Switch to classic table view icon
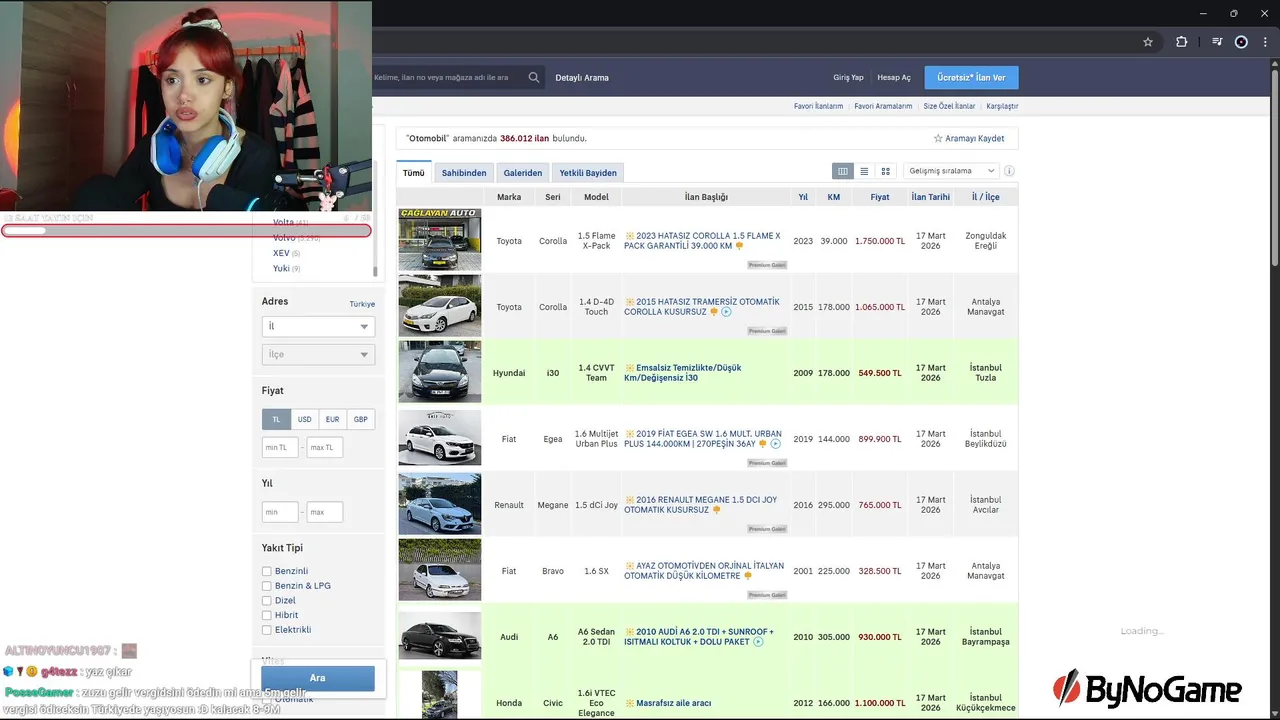Viewport: 1280px width, 720px height. coord(843,171)
